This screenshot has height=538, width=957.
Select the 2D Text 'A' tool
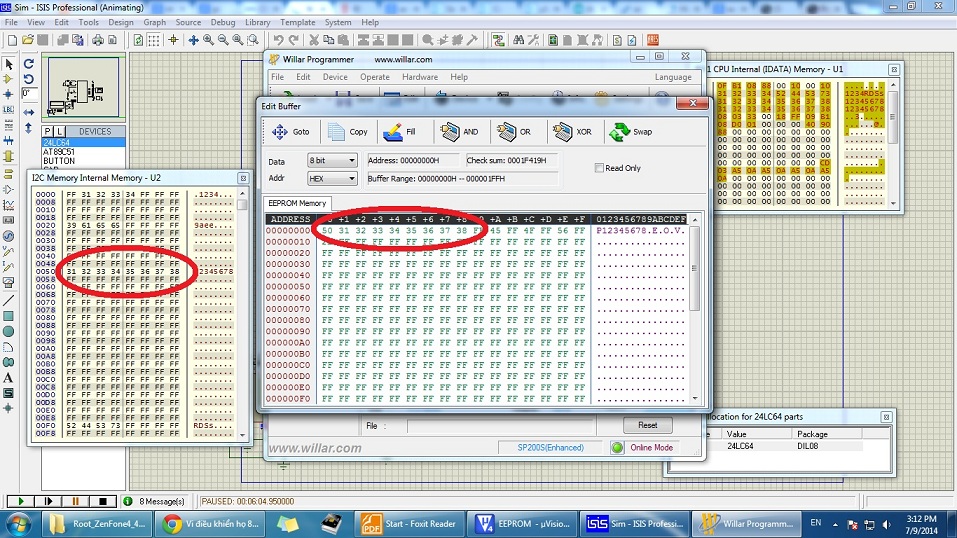[x=9, y=378]
